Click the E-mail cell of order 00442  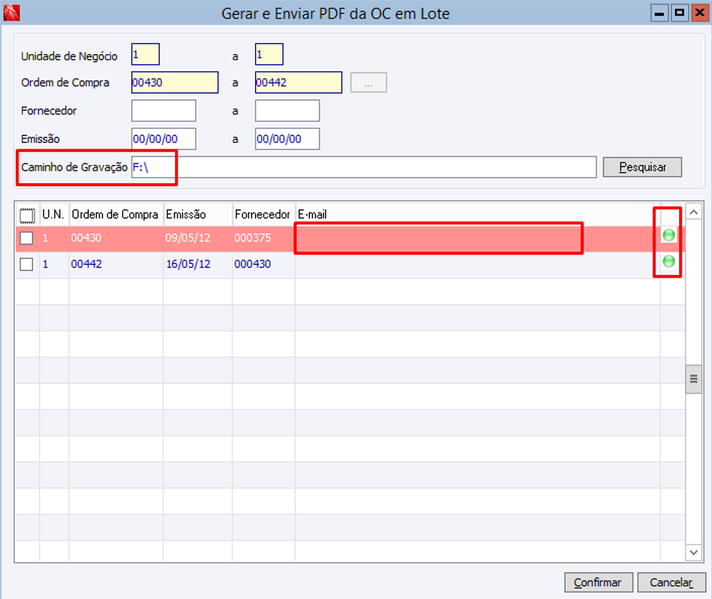pos(477,264)
